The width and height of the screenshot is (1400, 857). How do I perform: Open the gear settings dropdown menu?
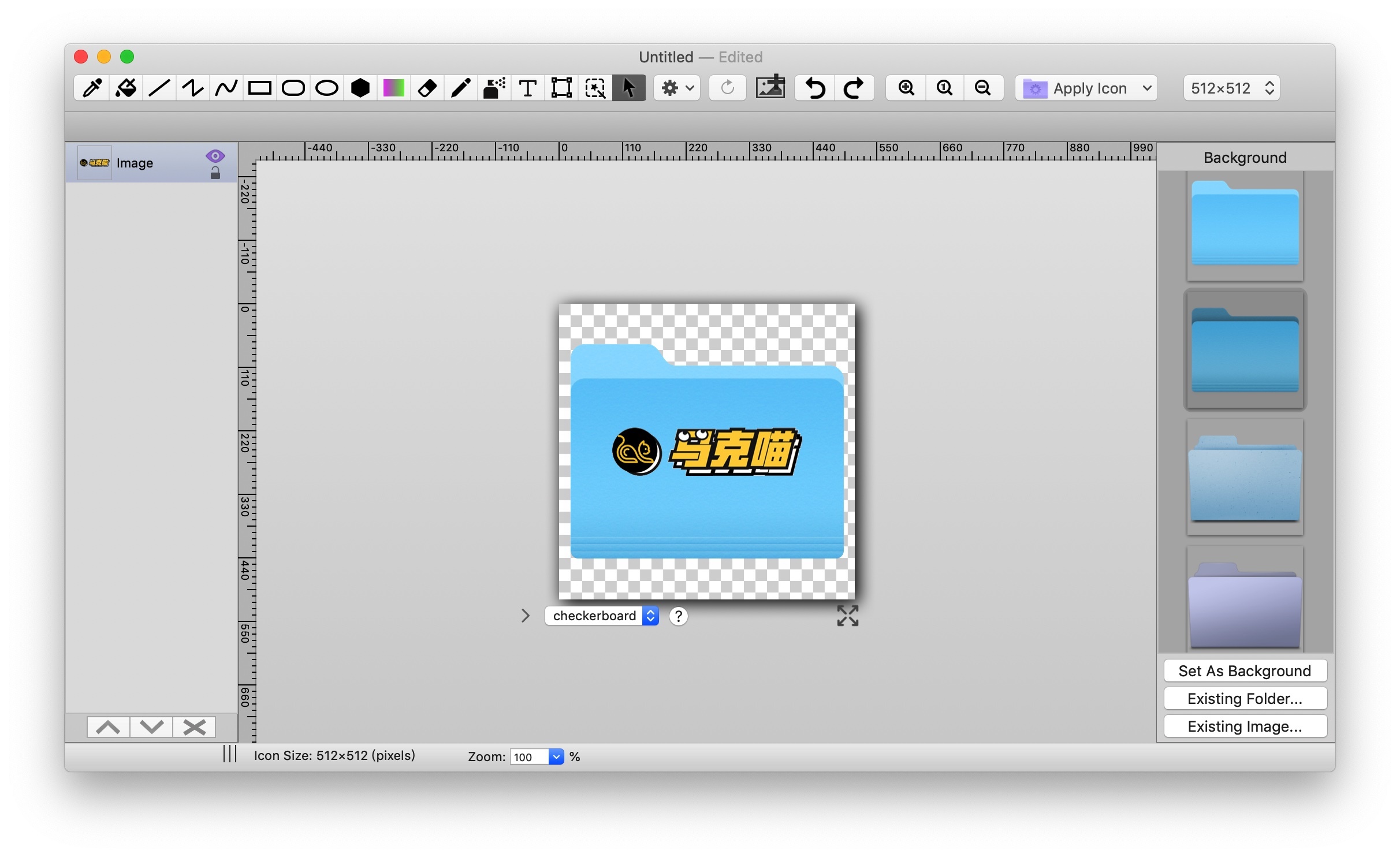(x=676, y=88)
